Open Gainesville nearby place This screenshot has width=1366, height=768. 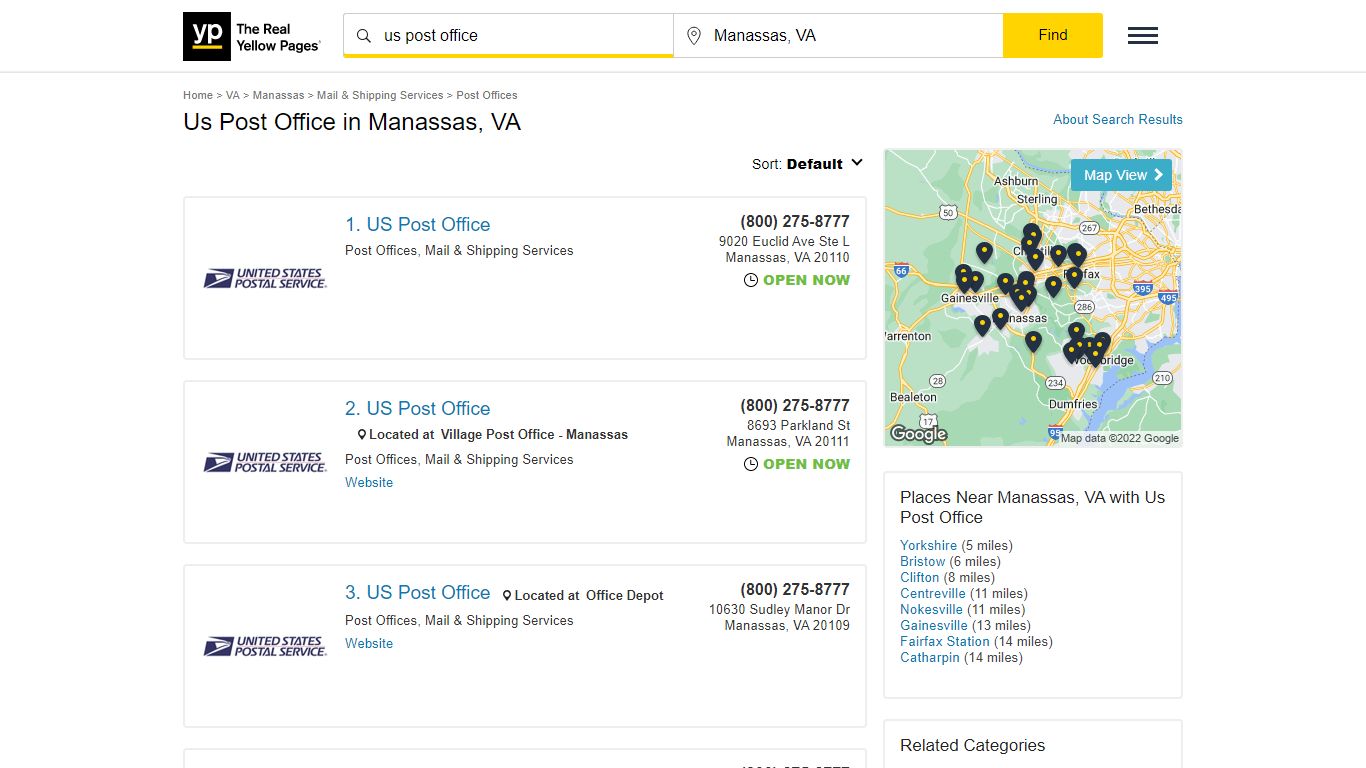pyautogui.click(x=934, y=625)
